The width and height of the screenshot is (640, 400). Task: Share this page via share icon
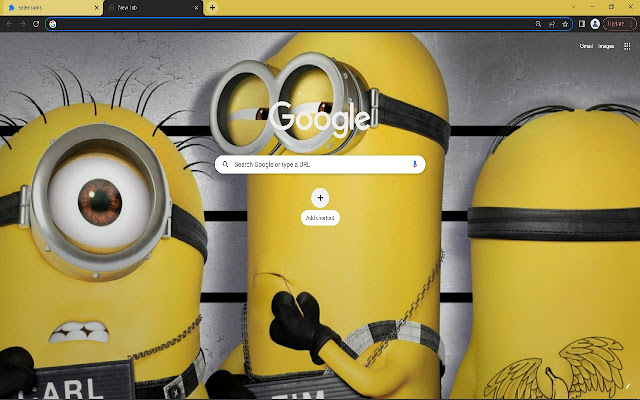click(x=552, y=24)
